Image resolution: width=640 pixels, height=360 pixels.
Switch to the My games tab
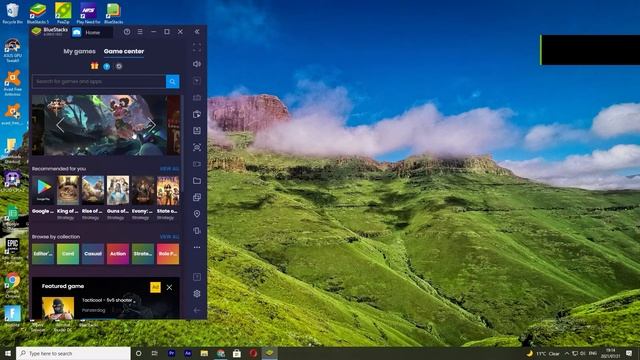coord(79,51)
